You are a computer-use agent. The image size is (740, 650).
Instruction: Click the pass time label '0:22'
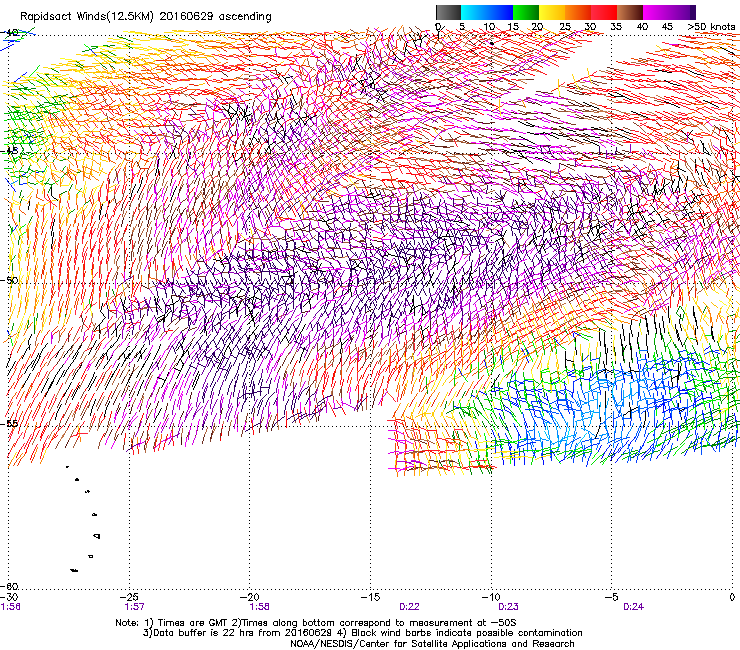(409, 607)
